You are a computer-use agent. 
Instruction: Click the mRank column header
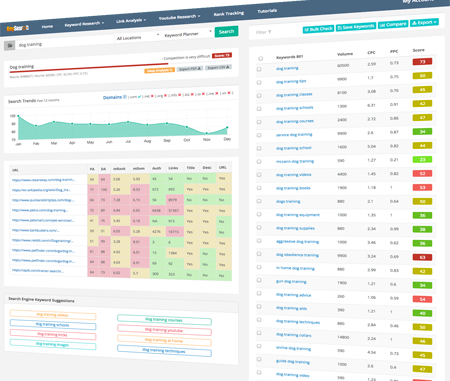(x=119, y=169)
